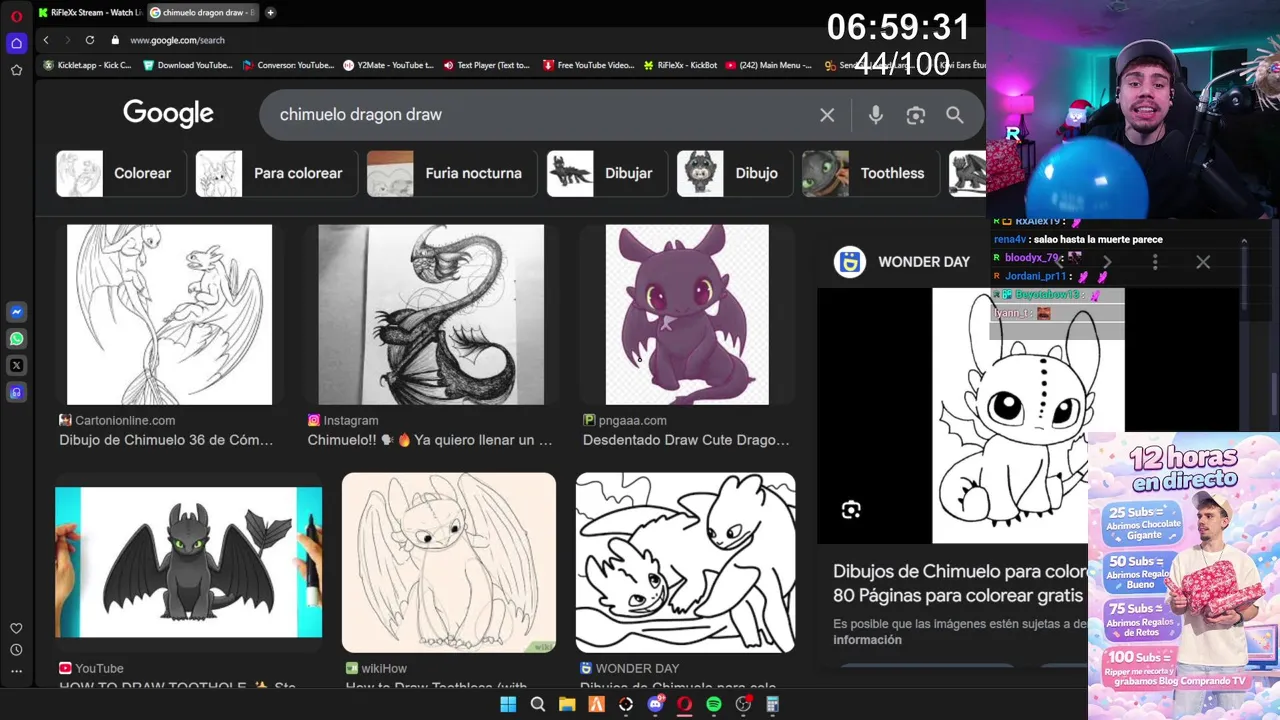Screen dimensions: 1280x720
Task: Filter images by Dibujar chip
Action: (x=606, y=174)
